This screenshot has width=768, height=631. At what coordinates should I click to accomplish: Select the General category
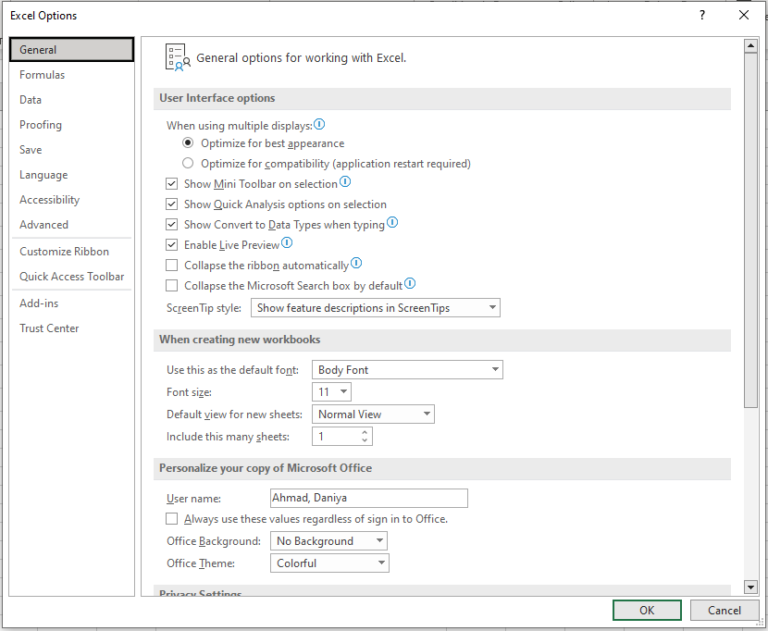pyautogui.click(x=72, y=49)
